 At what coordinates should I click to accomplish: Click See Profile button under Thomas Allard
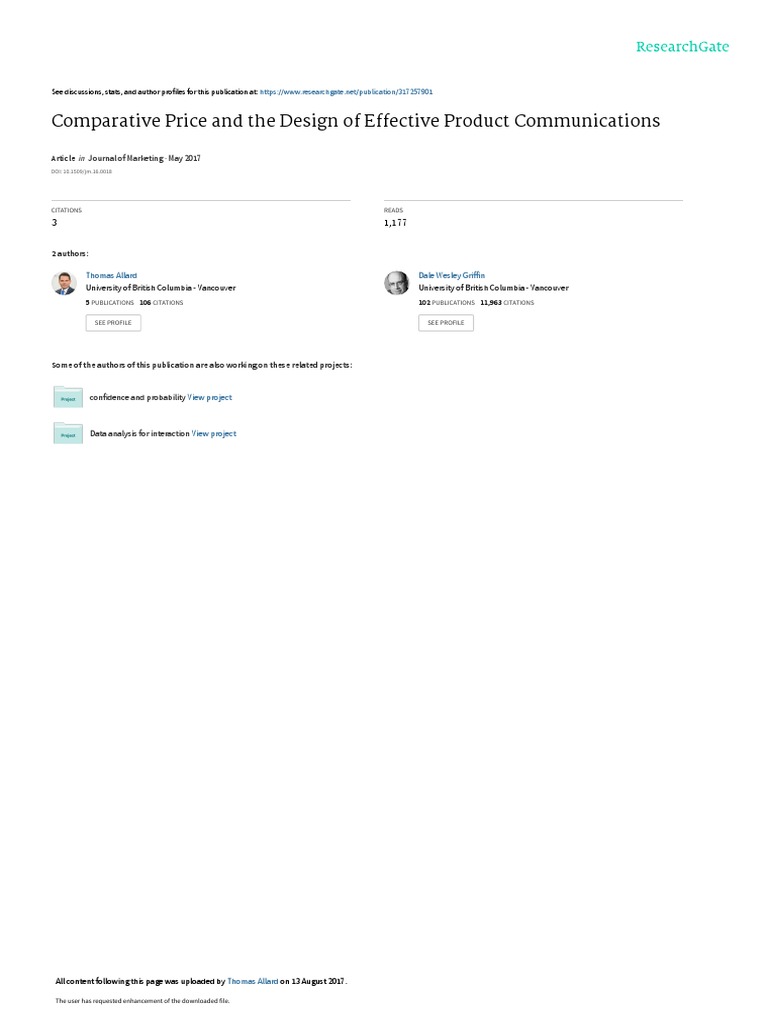coord(113,323)
